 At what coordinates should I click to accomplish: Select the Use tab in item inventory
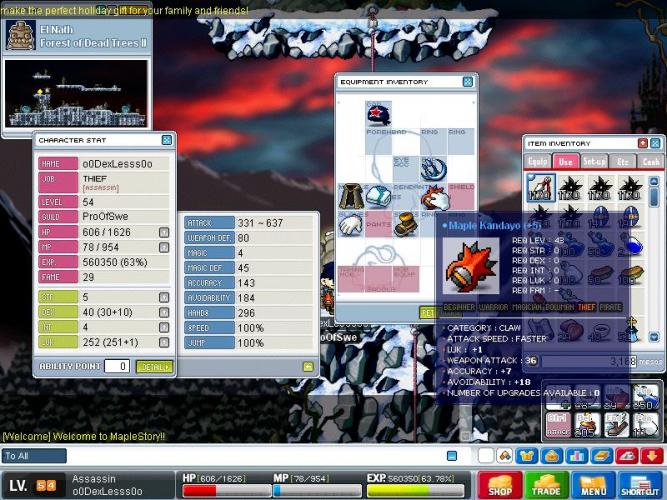pos(566,161)
